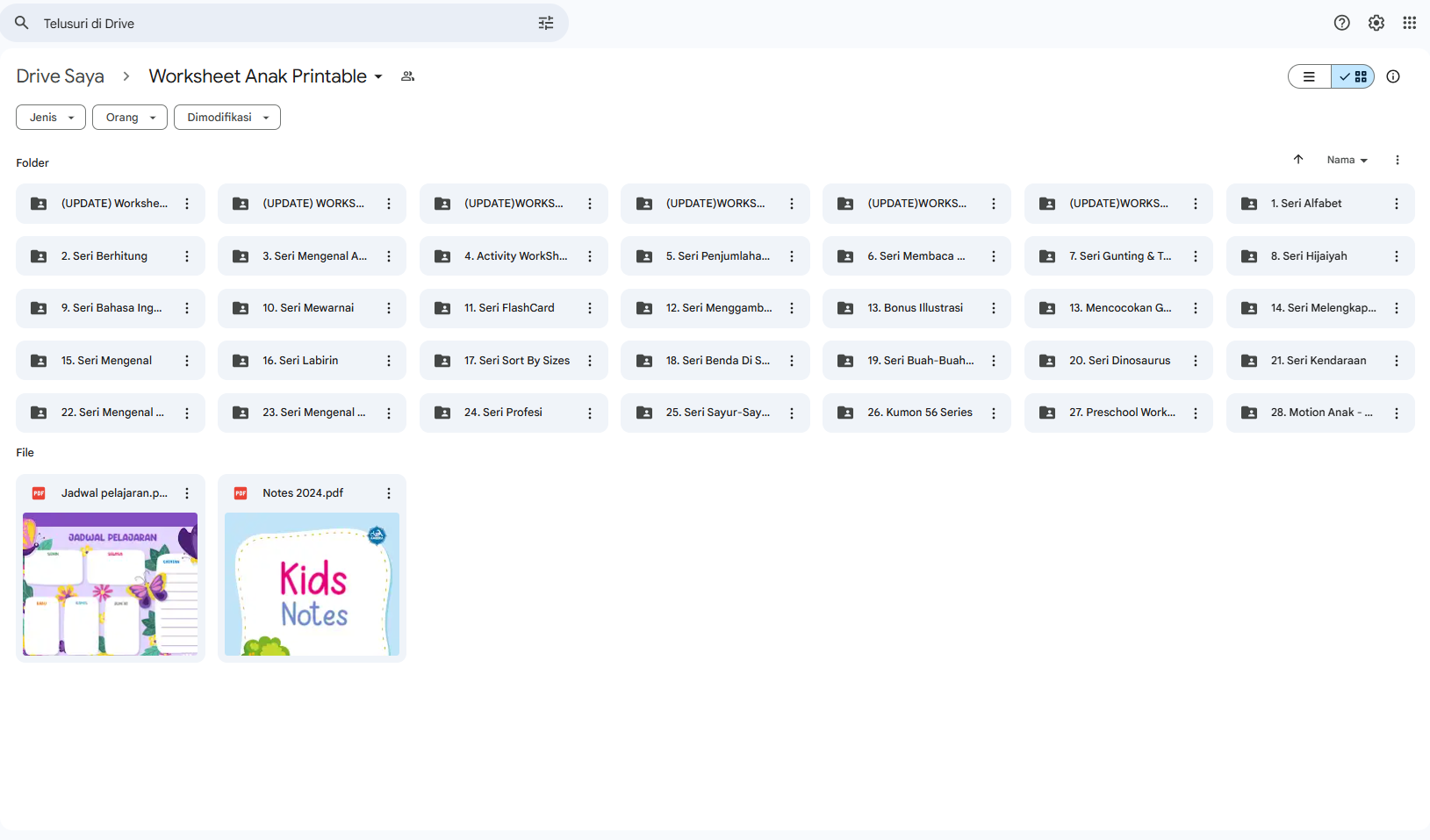Select the grid layout view toggle
Image resolution: width=1430 pixels, height=840 pixels.
point(1353,76)
